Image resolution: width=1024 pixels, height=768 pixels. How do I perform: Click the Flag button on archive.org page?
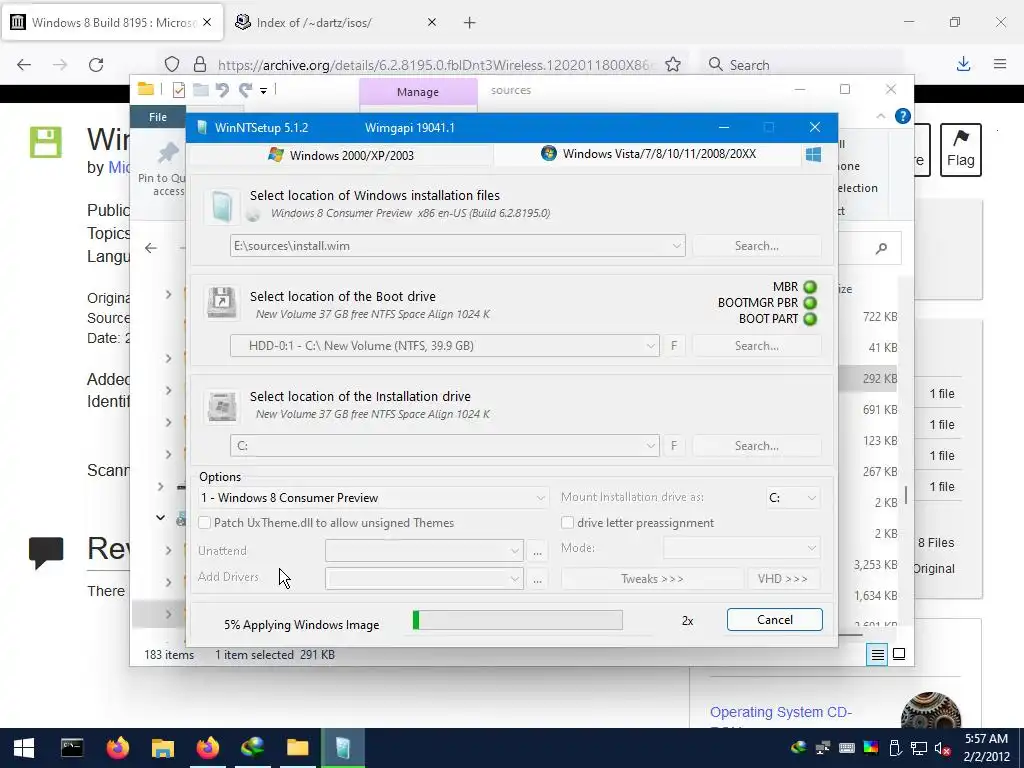(x=961, y=150)
